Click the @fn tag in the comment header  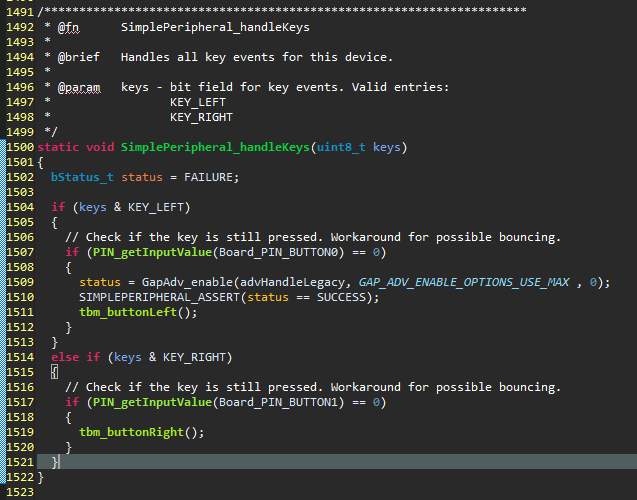point(68,27)
